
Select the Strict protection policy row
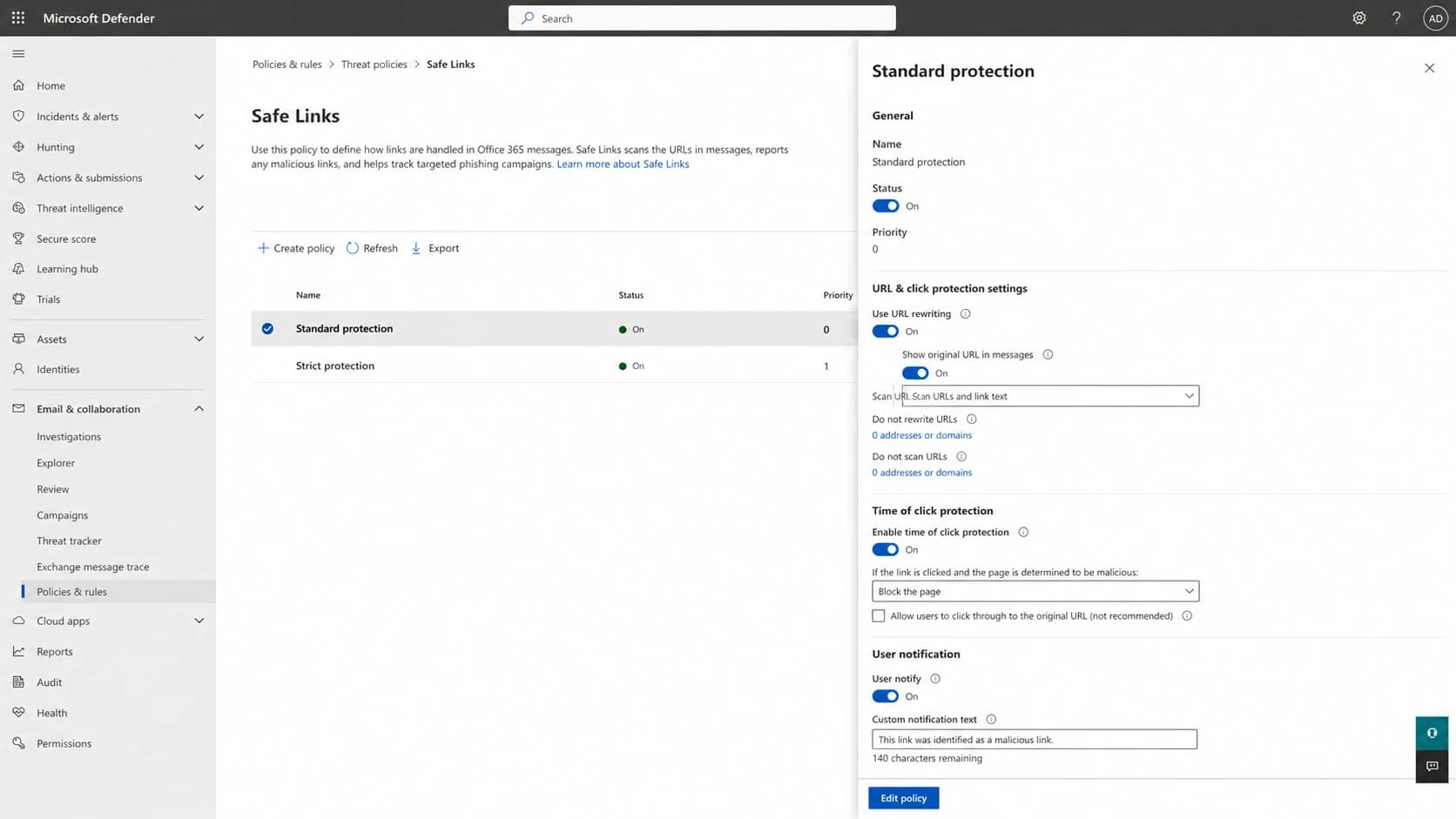point(554,366)
